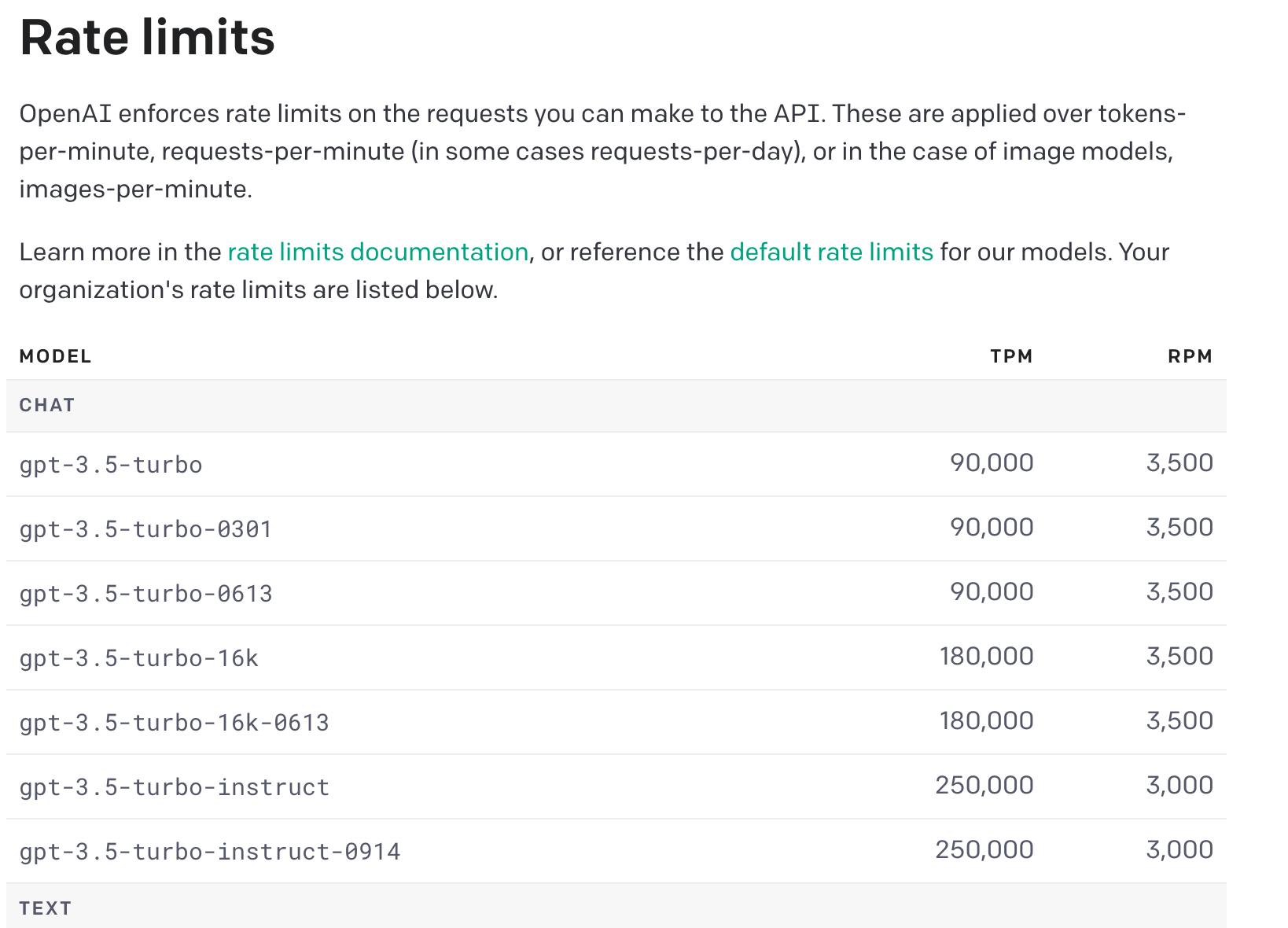Select the TEXT section header row
This screenshot has height=928, width=1288.
46,908
